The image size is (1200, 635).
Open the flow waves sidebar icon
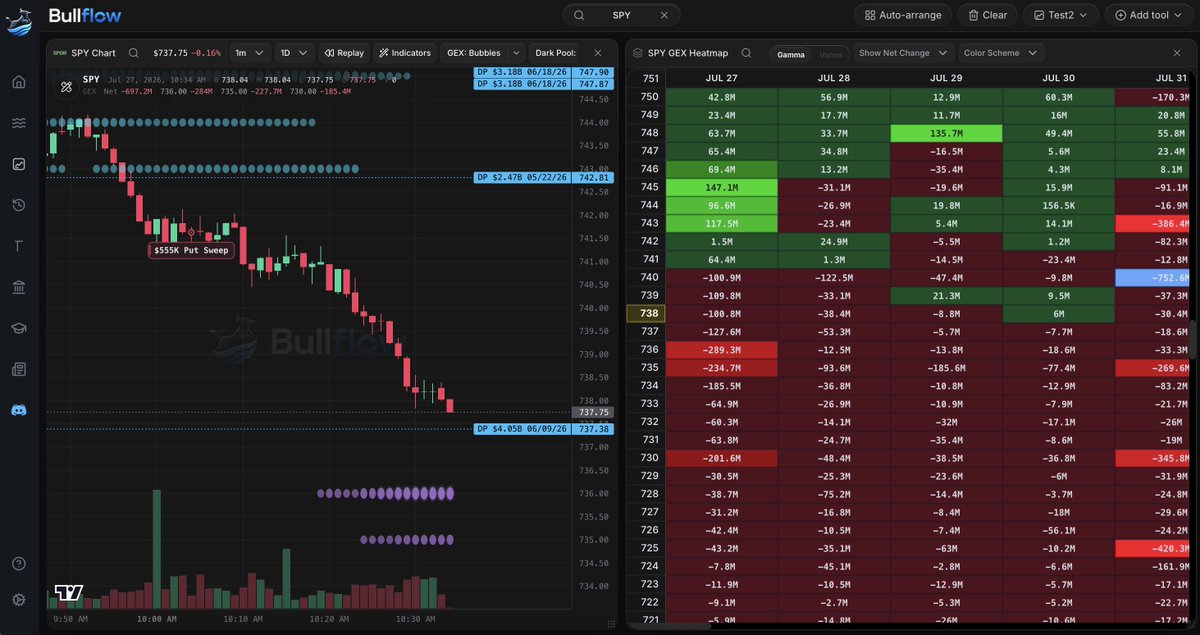19,123
